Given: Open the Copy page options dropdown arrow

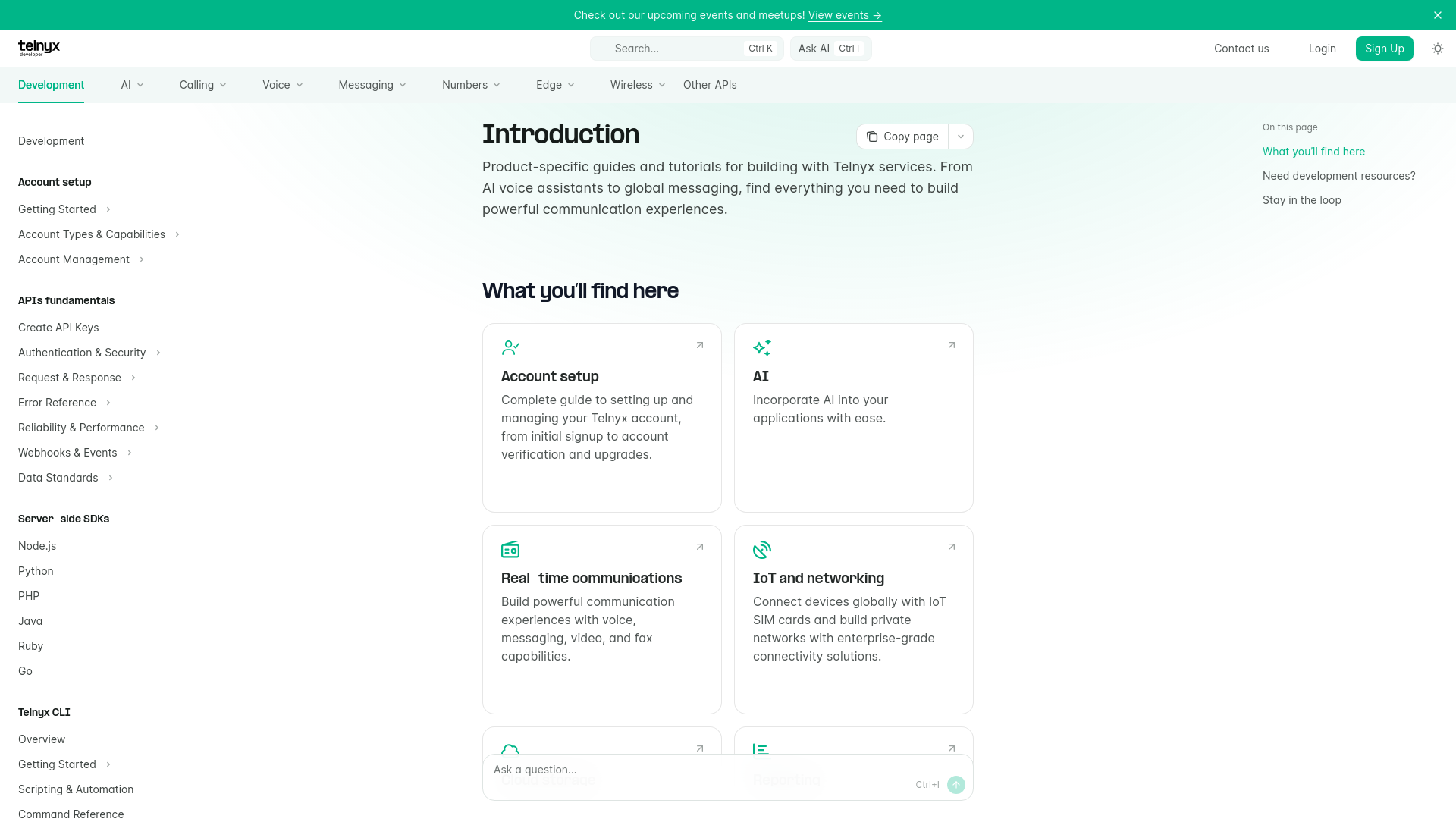Looking at the screenshot, I should (x=961, y=136).
